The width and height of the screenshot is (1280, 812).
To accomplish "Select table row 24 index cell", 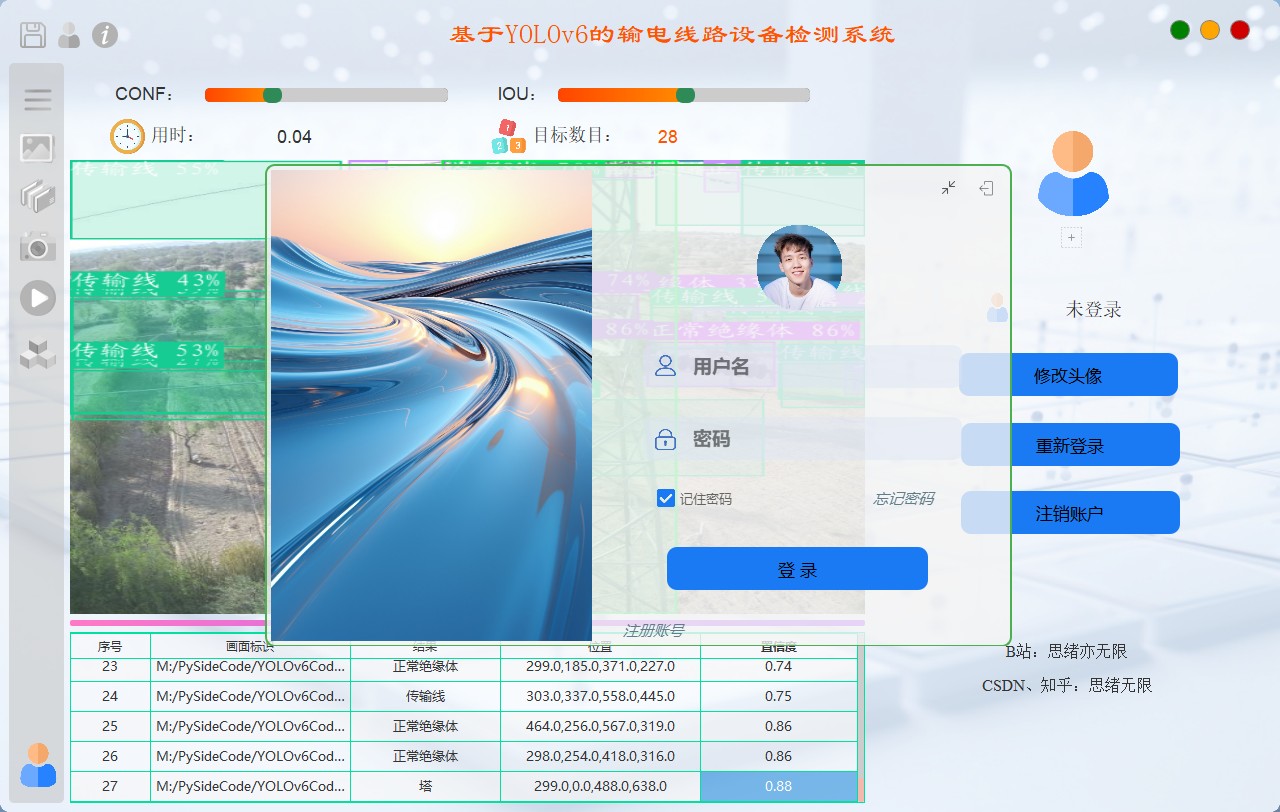I will coord(110,696).
